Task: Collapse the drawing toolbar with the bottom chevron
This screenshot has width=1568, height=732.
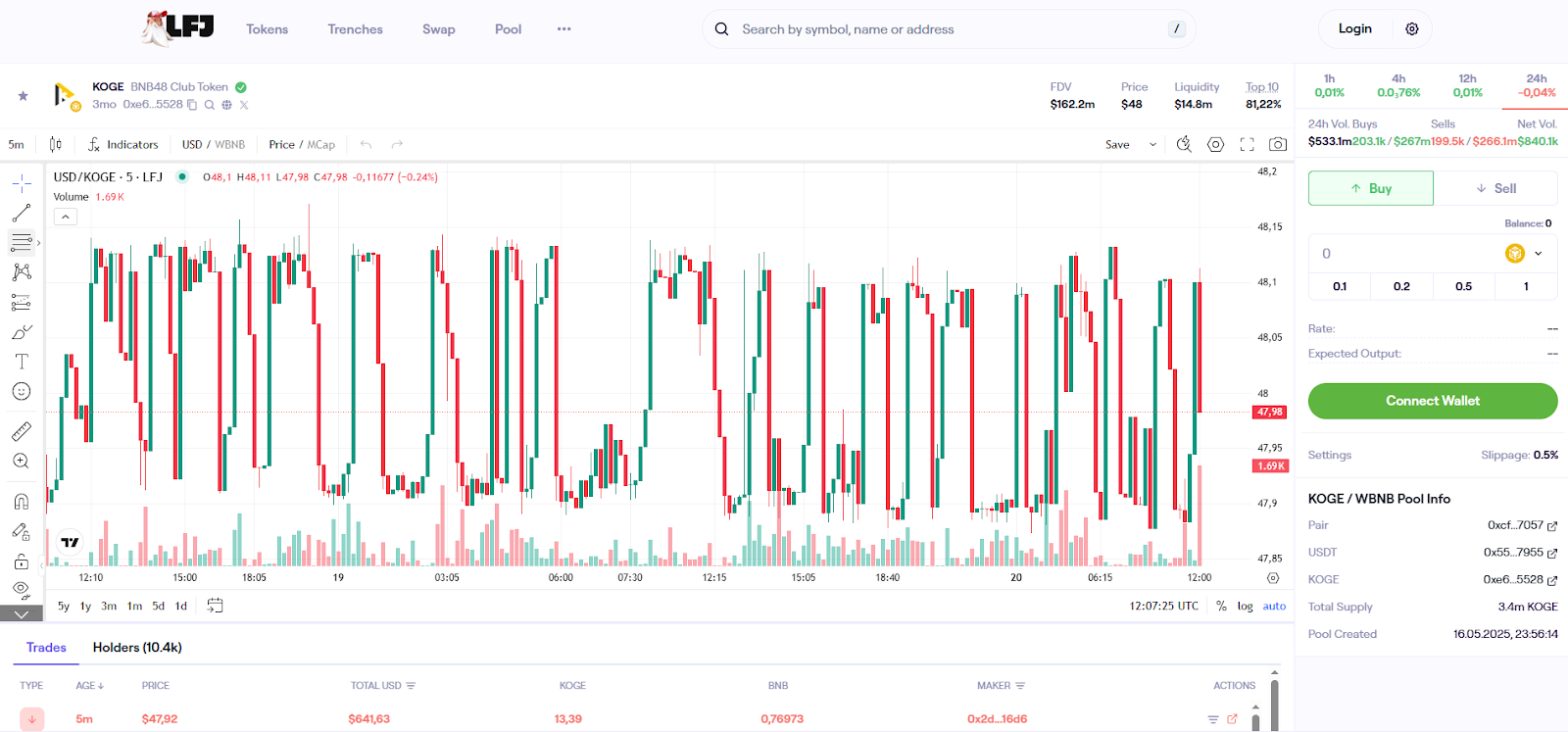Action: (22, 614)
